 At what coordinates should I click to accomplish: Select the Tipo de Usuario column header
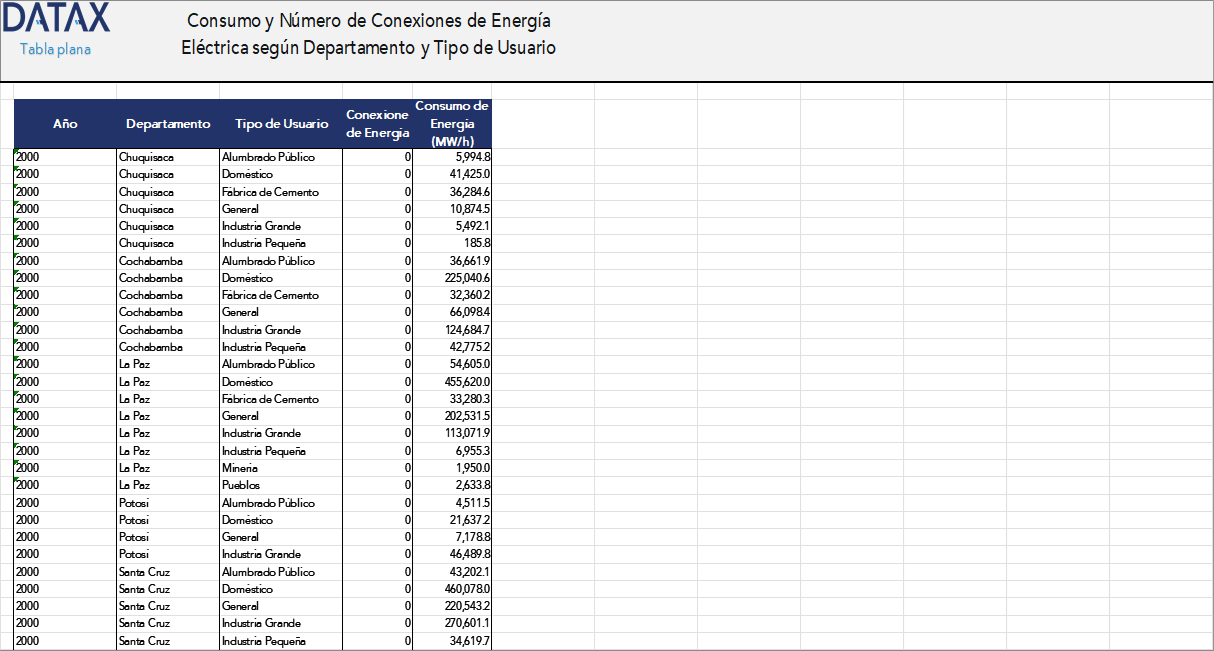(x=280, y=124)
